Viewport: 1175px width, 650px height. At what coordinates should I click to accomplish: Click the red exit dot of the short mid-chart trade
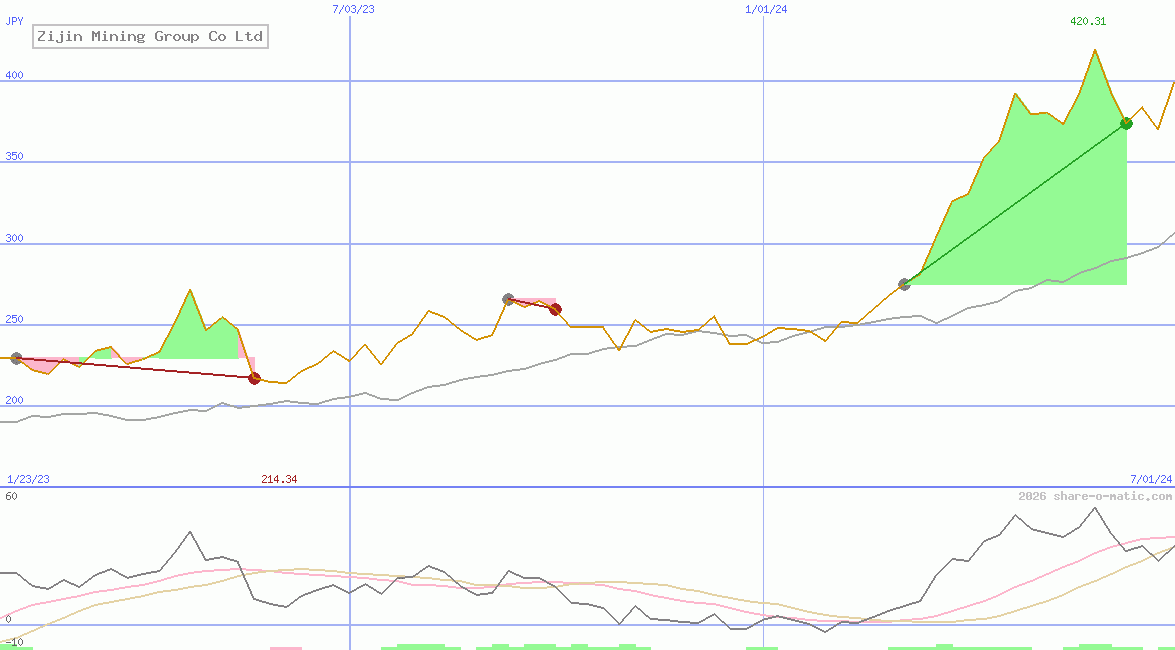click(x=556, y=309)
